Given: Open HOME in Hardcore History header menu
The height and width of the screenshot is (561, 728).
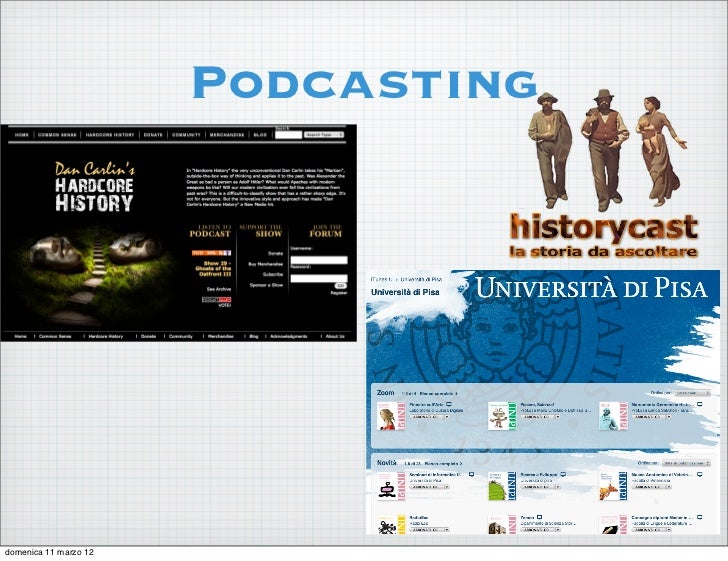Looking at the screenshot, I should point(21,135).
